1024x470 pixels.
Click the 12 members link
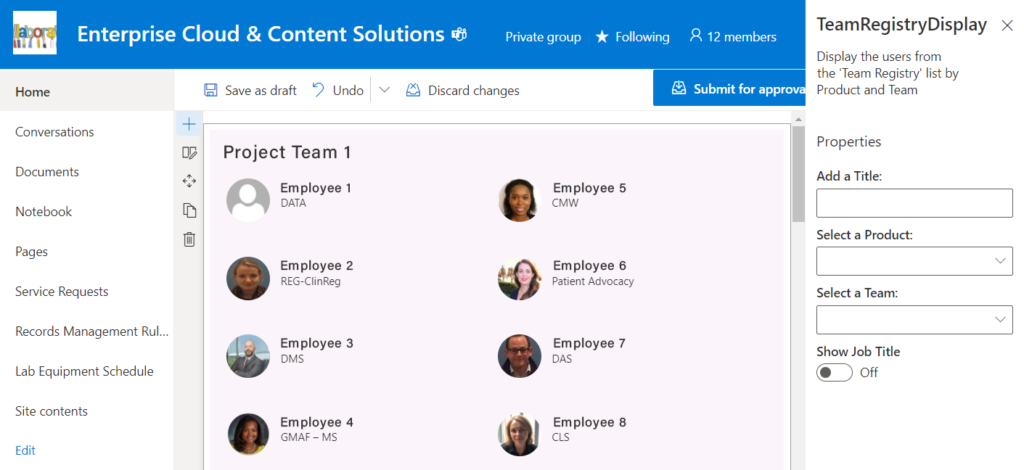coord(733,37)
